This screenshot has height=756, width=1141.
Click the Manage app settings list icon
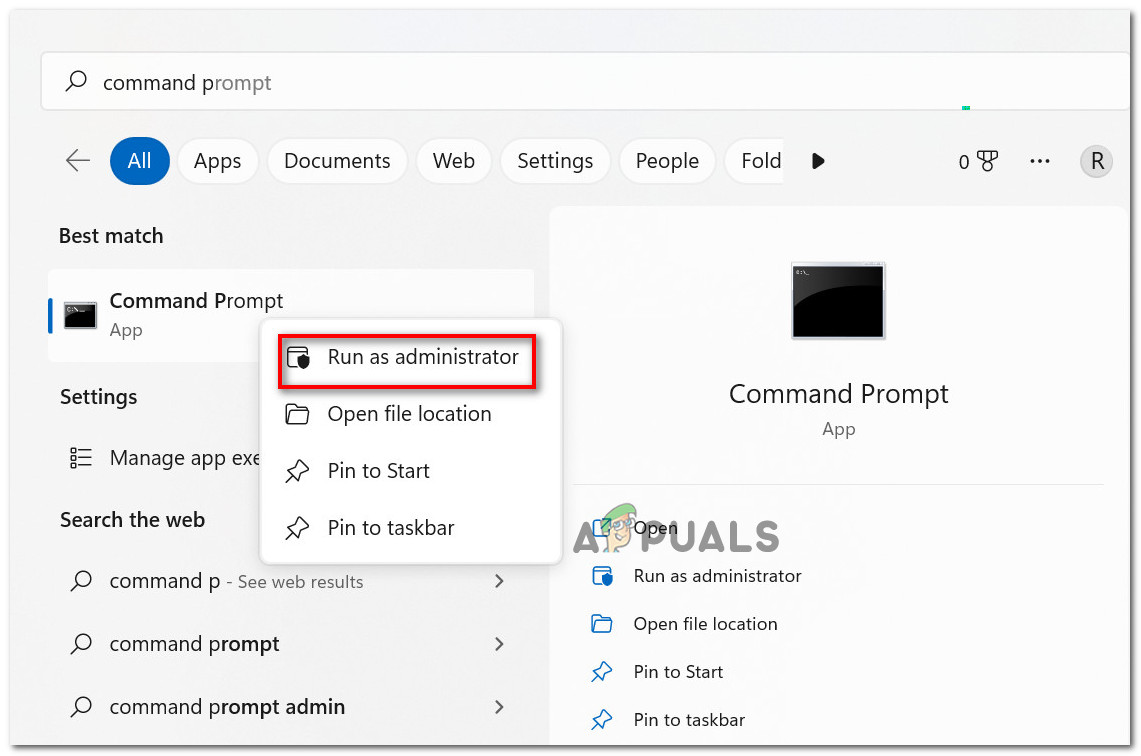click(x=81, y=458)
